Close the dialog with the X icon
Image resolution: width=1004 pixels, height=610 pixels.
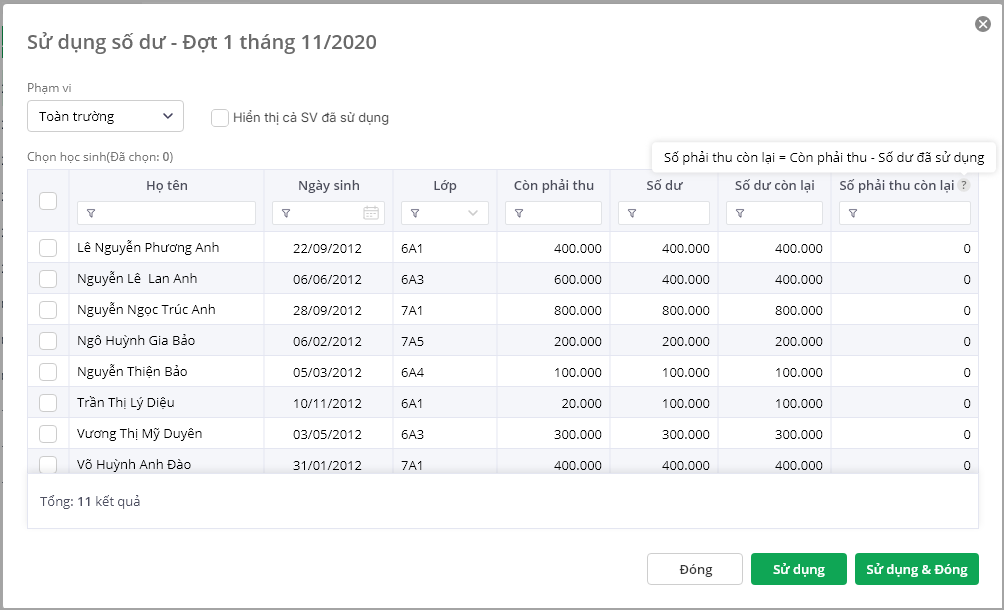click(x=983, y=24)
